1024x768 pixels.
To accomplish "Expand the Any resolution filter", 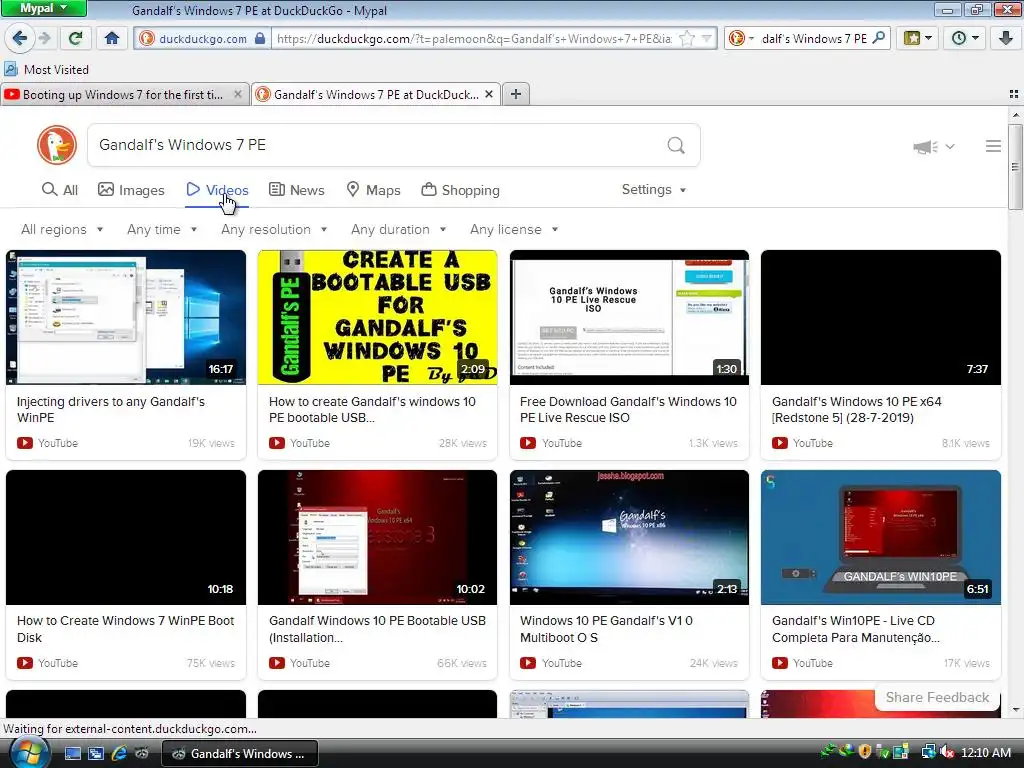I will [274, 229].
